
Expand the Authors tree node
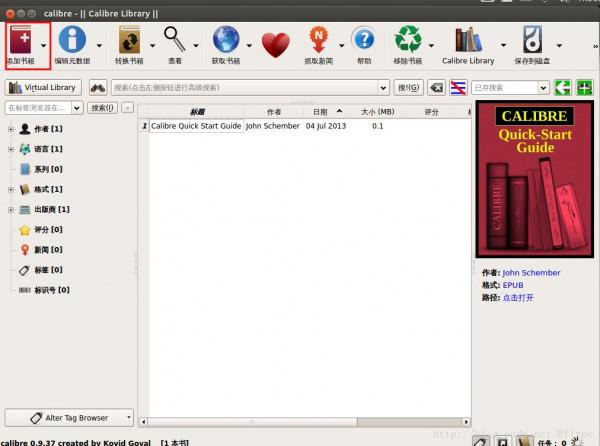click(11, 129)
